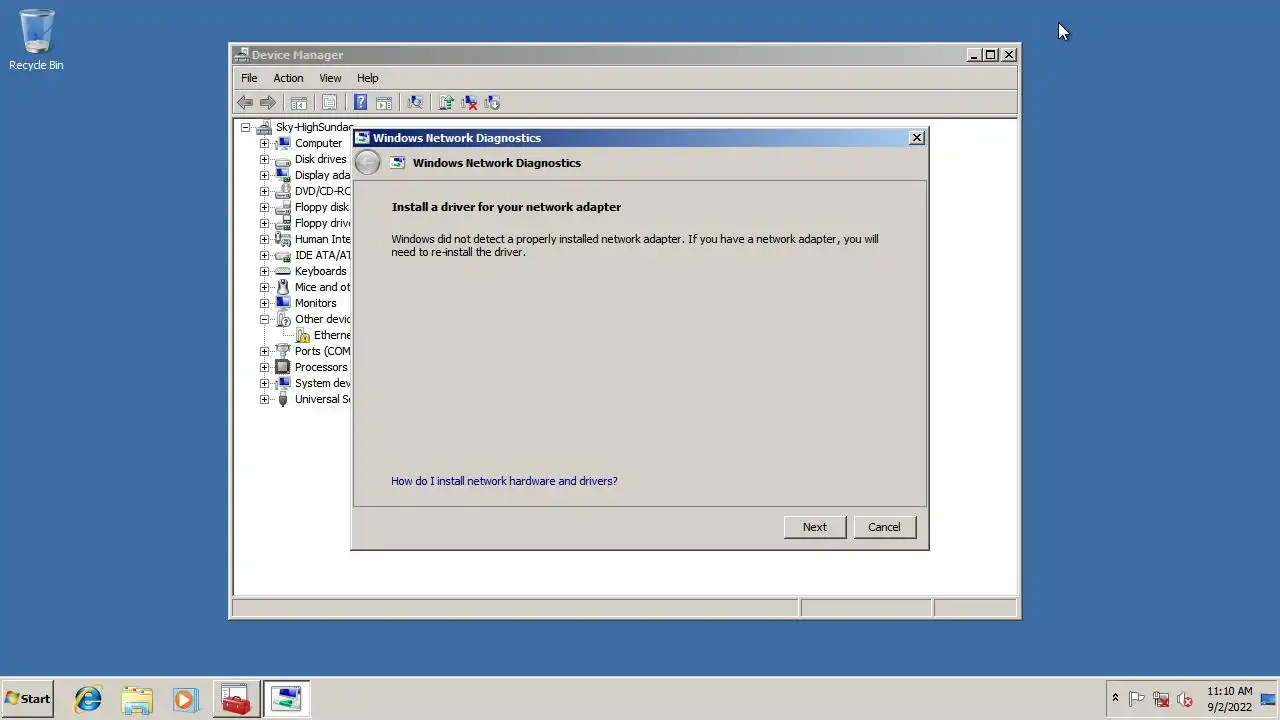The image size is (1280, 720).
Task: Click Update Driver Software toolbar icon
Action: pos(446,102)
